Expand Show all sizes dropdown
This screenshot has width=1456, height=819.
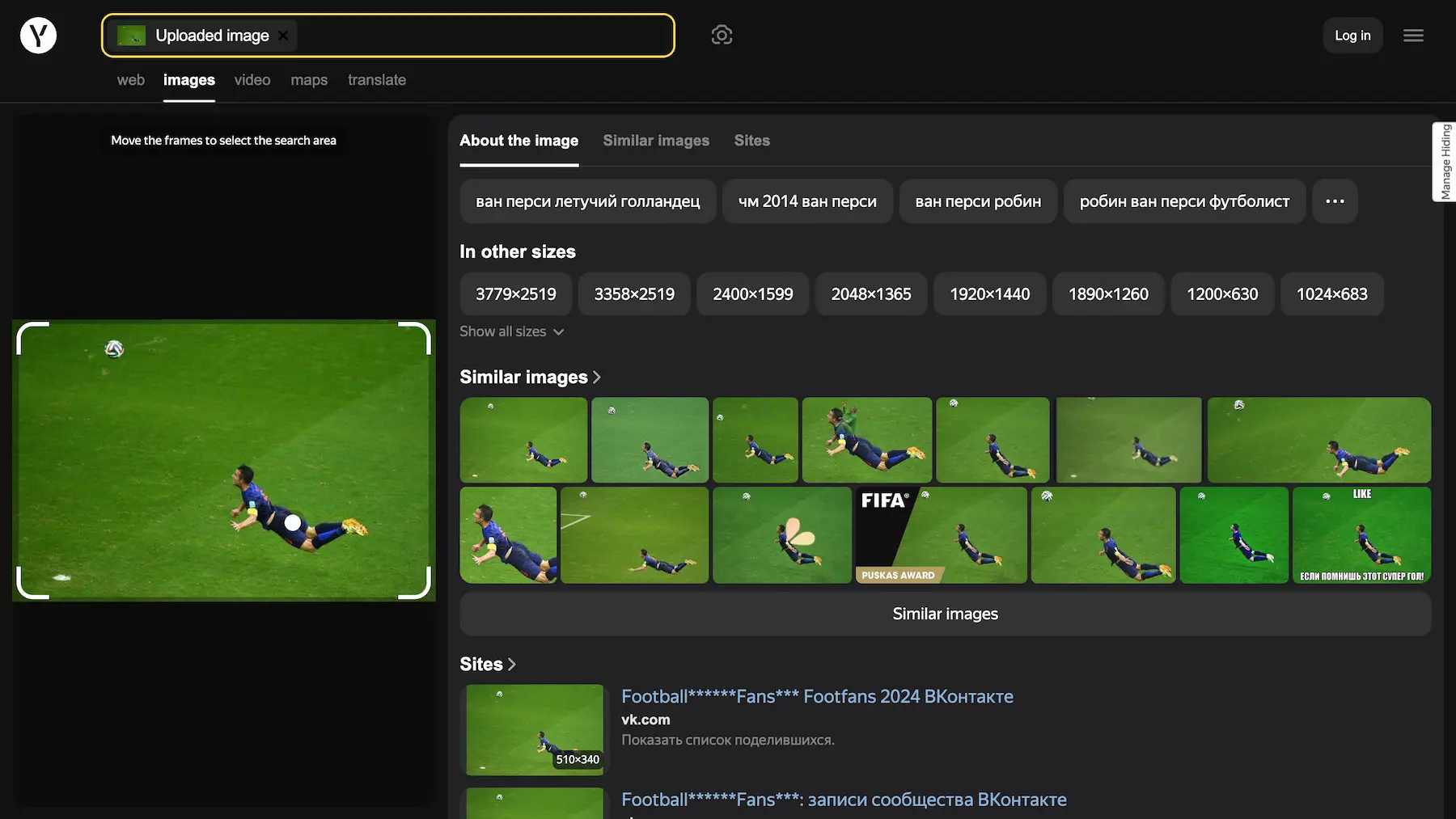tap(511, 331)
